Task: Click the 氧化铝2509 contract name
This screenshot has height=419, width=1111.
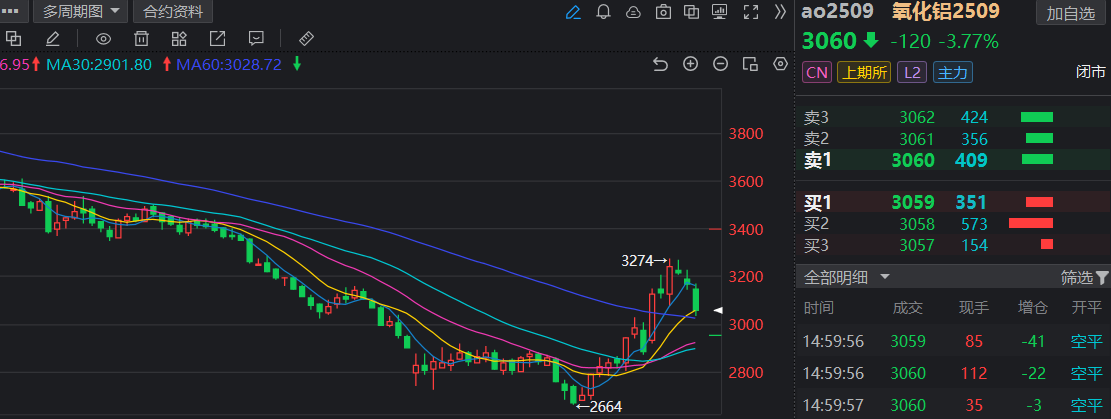Action: 944,11
